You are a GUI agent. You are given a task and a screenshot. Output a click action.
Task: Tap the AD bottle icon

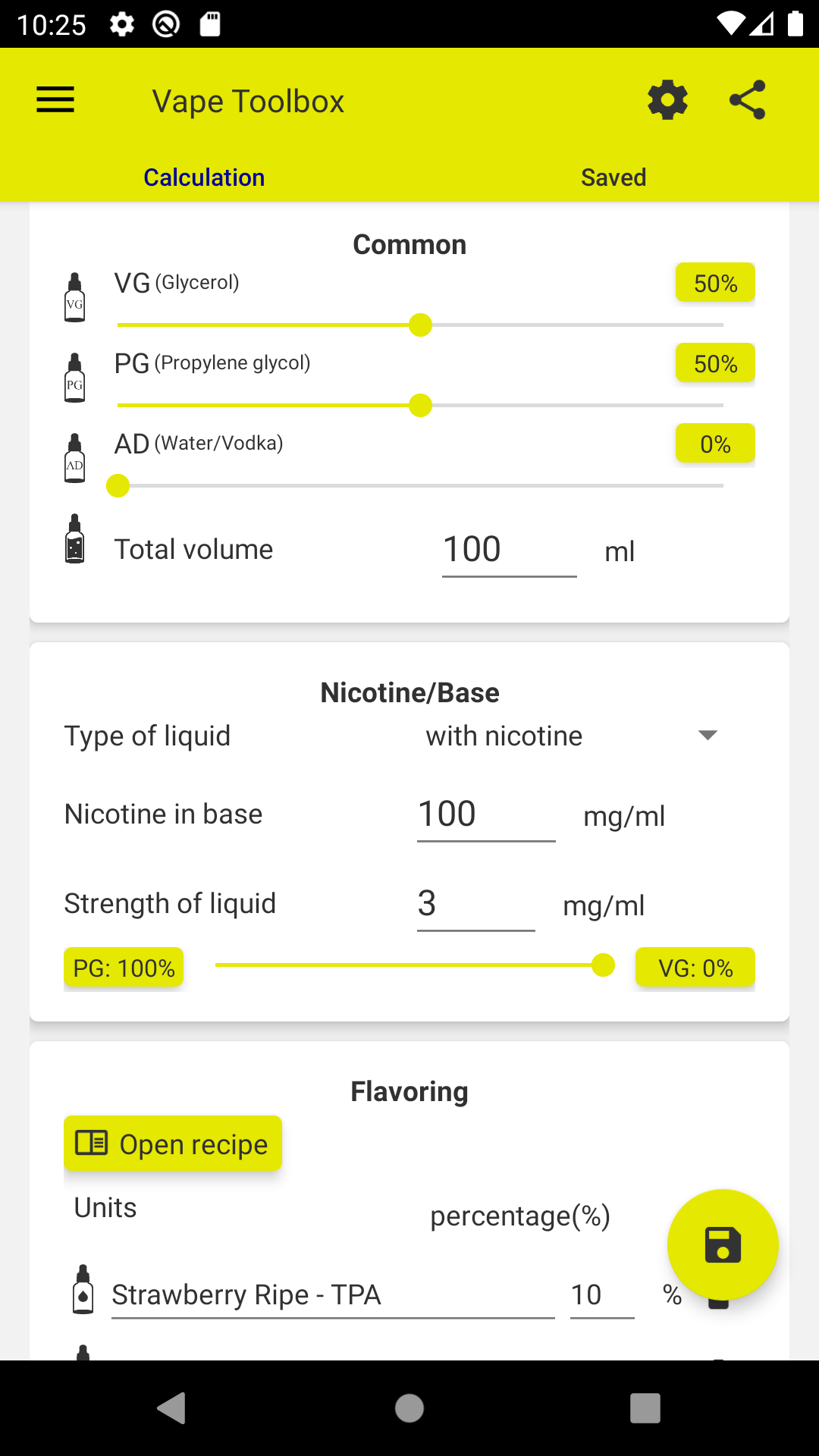[x=74, y=458]
